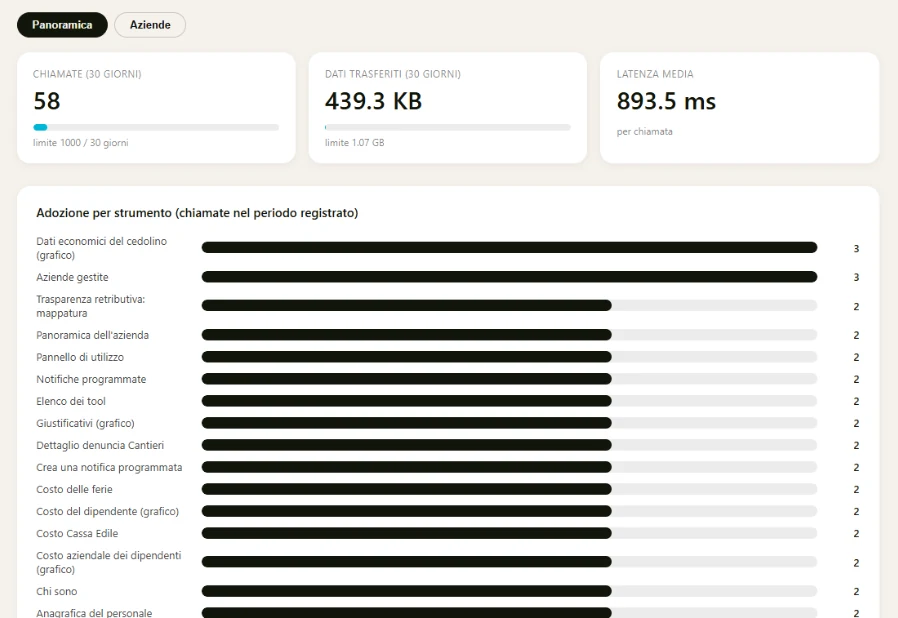
Task: Click the Giustificativi (grafico) usage bar
Action: click(x=509, y=423)
